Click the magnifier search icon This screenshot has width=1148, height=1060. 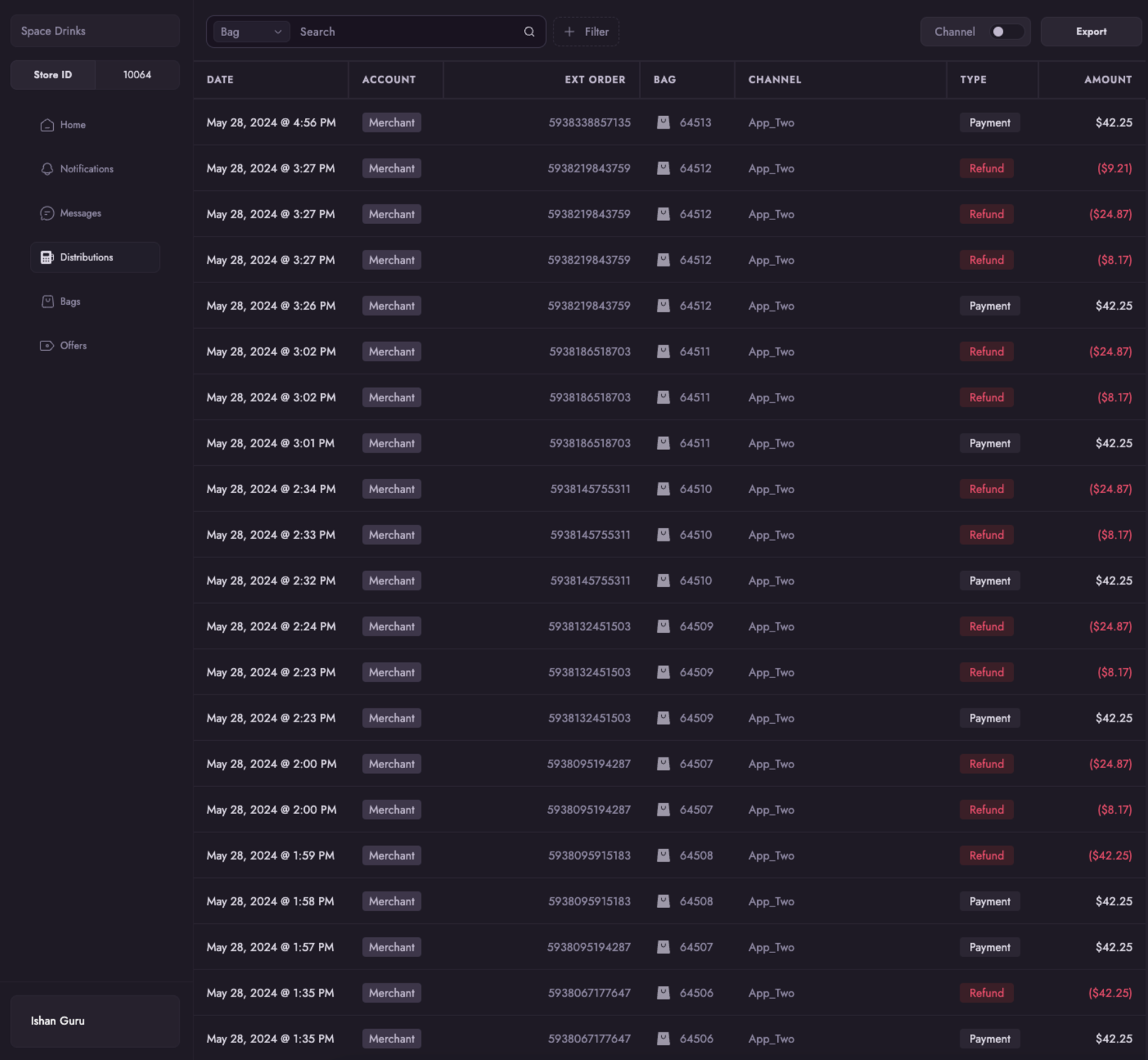point(529,32)
